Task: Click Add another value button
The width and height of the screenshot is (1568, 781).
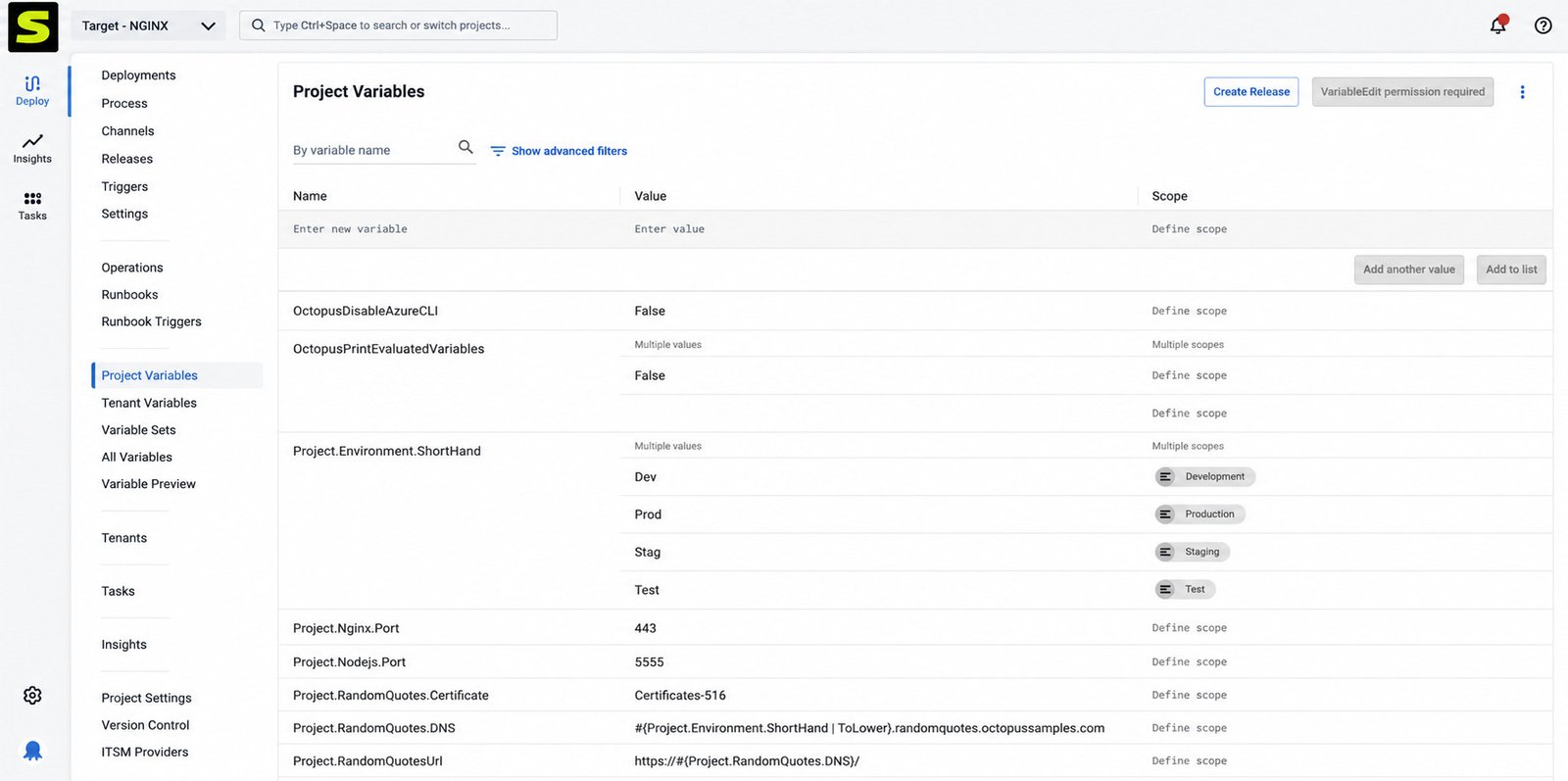Action: pyautogui.click(x=1409, y=269)
